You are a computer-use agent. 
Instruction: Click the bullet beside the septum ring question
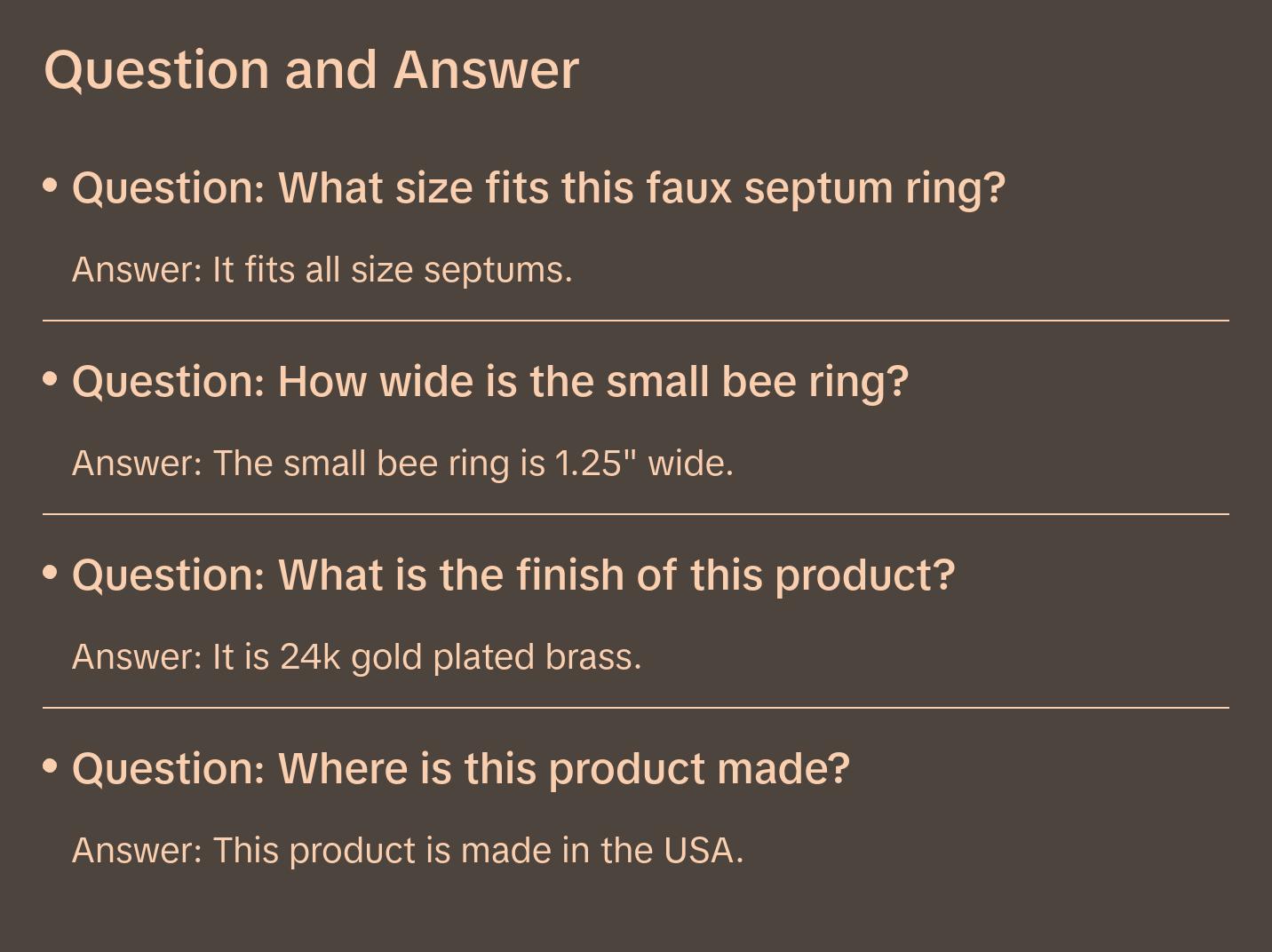(x=51, y=186)
